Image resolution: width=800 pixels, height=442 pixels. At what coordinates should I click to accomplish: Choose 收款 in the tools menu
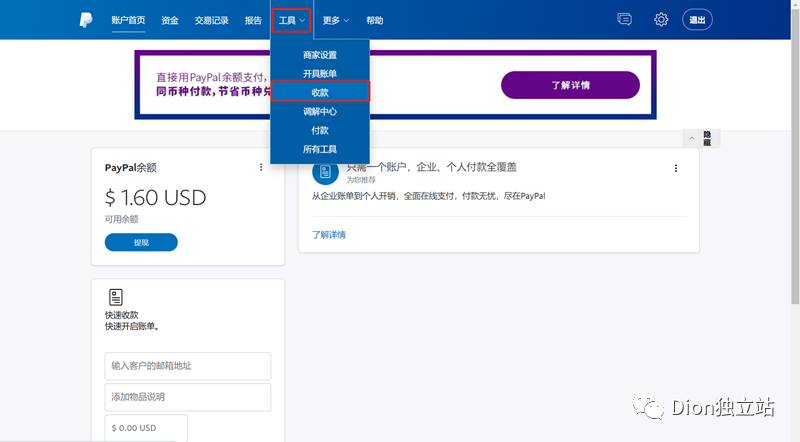click(x=320, y=92)
